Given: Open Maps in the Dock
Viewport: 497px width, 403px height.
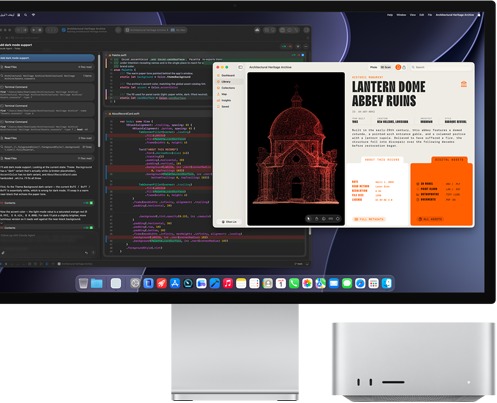Looking at the screenshot, I should (321, 284).
